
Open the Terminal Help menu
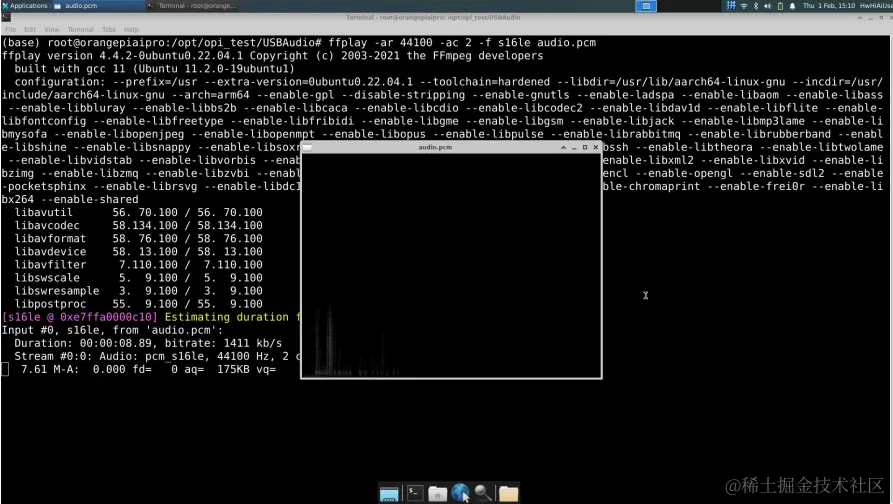(131, 30)
